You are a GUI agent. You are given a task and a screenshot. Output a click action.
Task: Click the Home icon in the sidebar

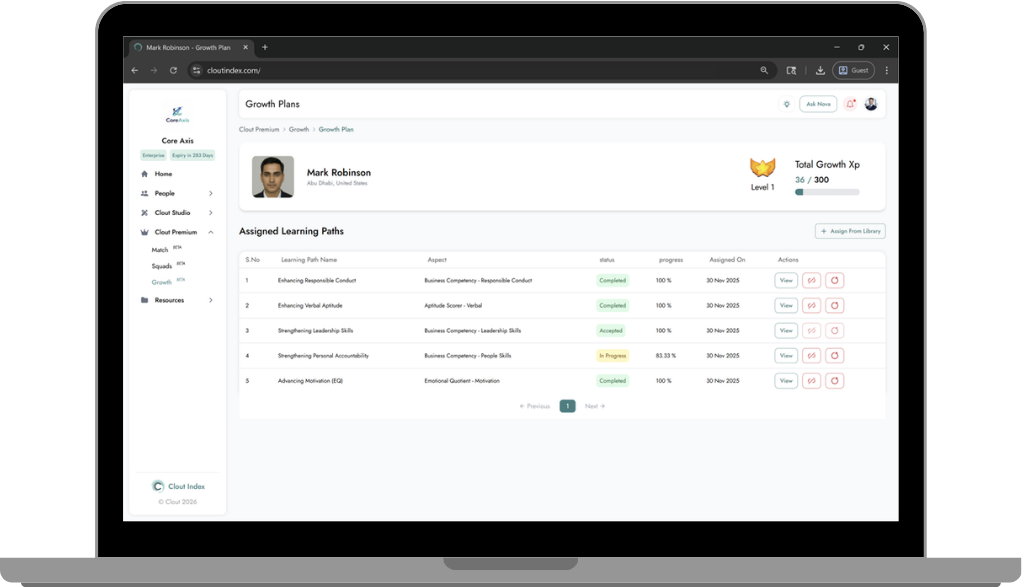click(144, 174)
